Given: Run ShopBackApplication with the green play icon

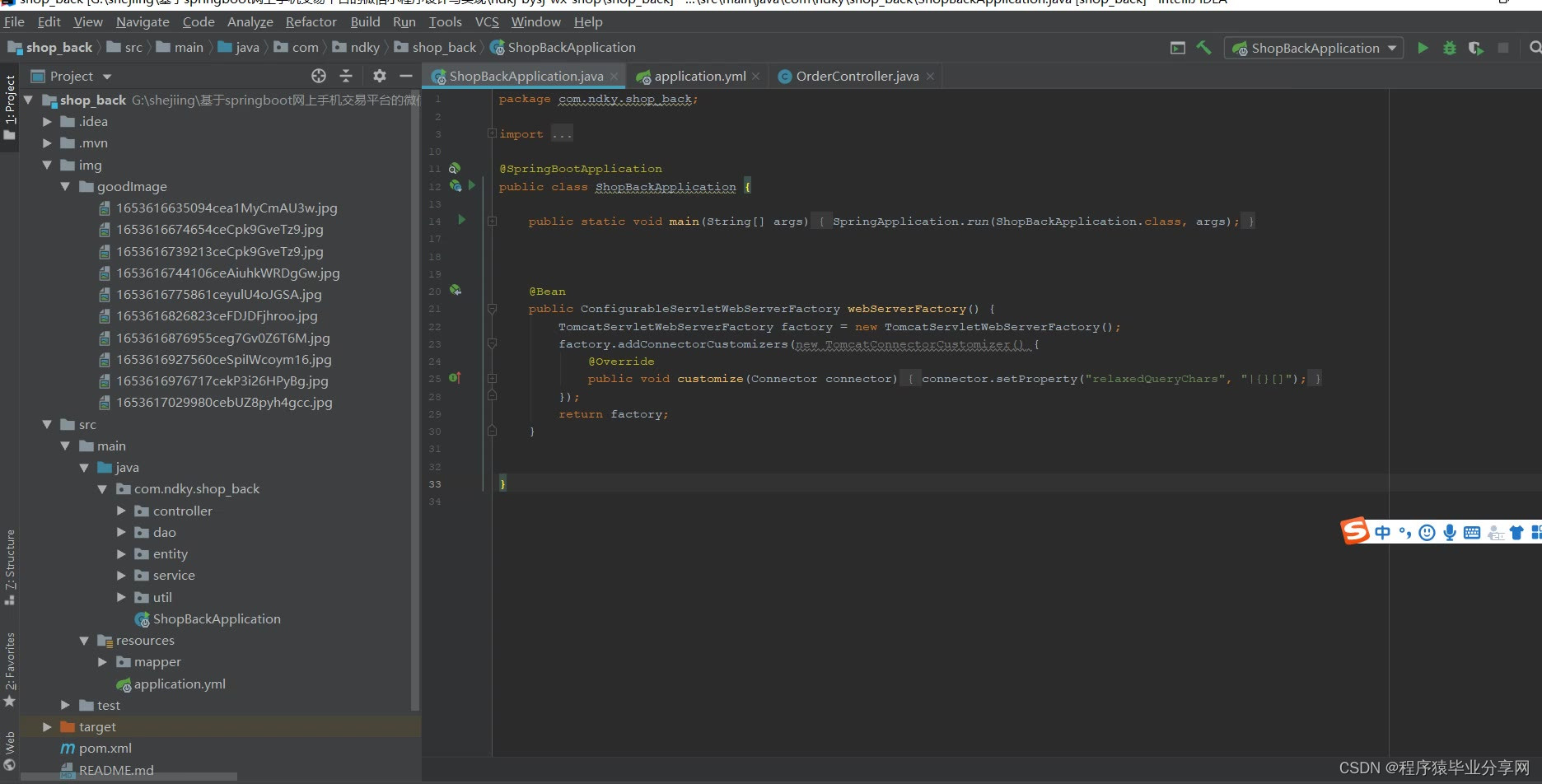Looking at the screenshot, I should coord(1423,48).
